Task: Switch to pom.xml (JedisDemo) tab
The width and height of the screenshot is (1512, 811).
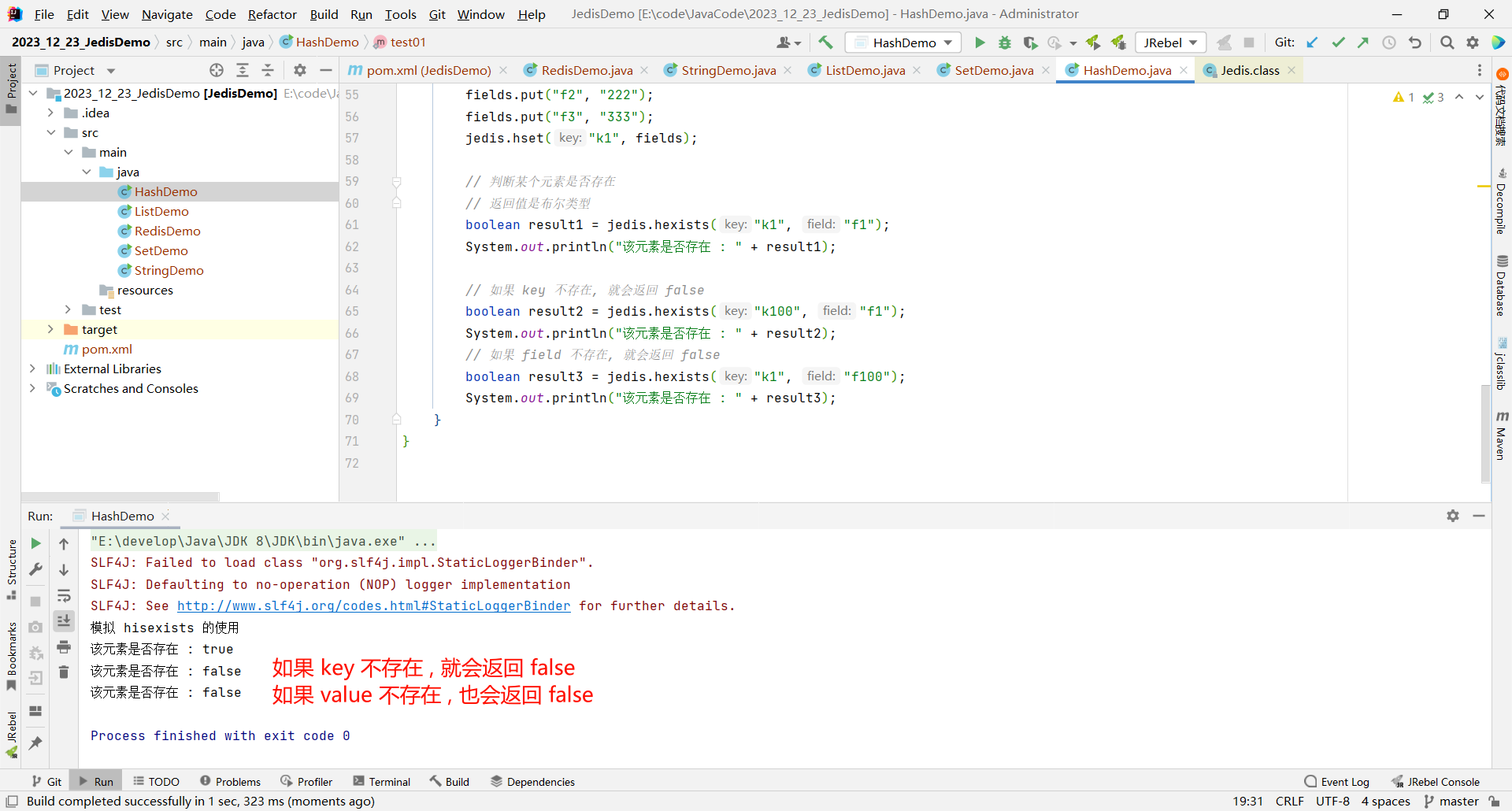Action: tap(428, 70)
